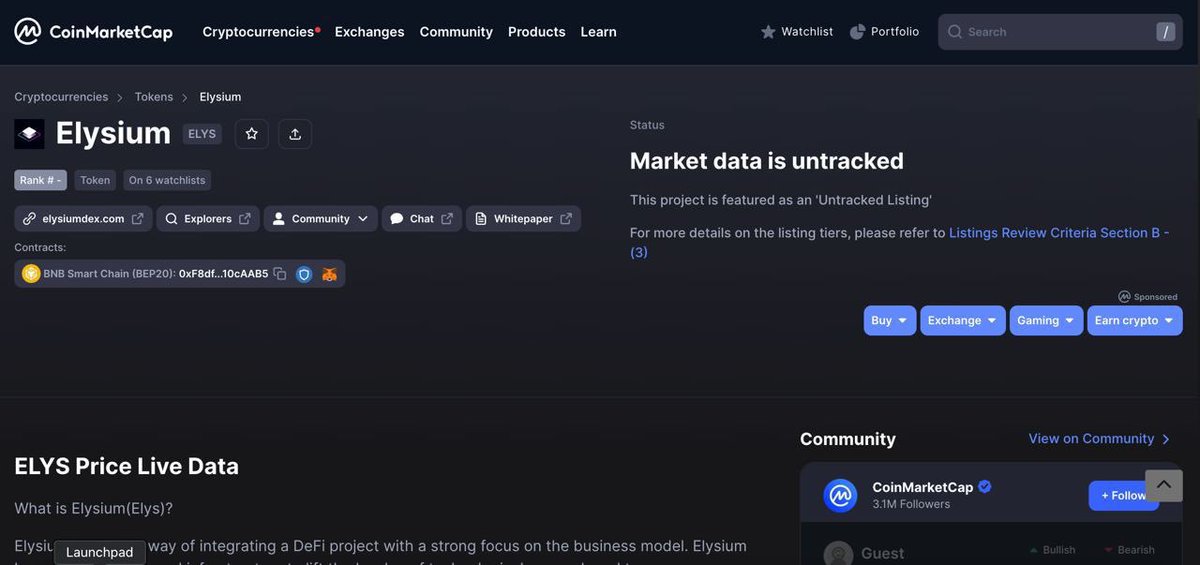Click the Watchlist star icon in header

tap(768, 32)
